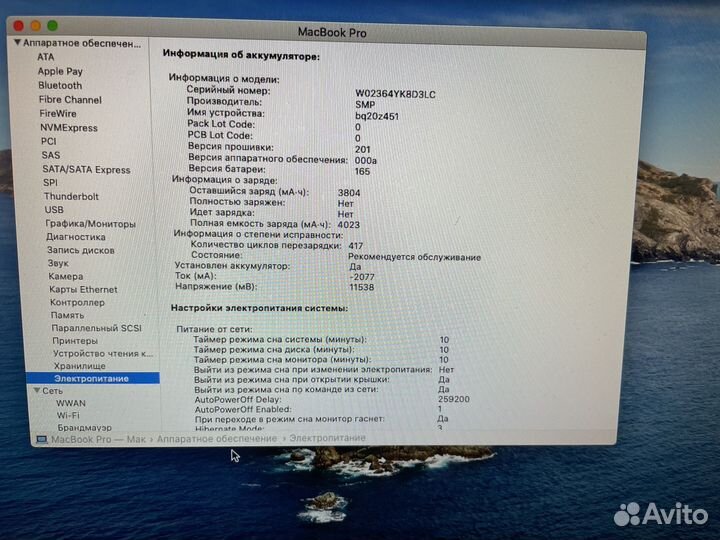Click battery version value 165

pyautogui.click(x=362, y=171)
